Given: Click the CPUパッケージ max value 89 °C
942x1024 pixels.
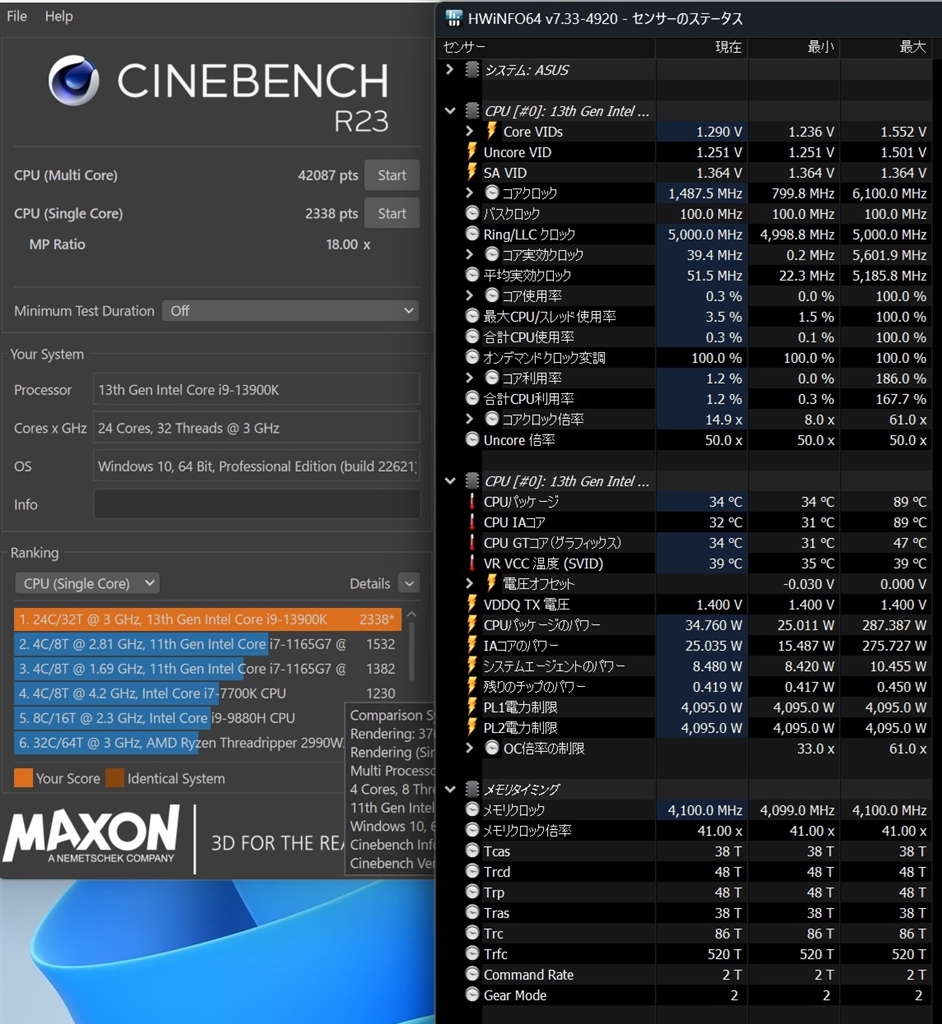Looking at the screenshot, I should (910, 502).
